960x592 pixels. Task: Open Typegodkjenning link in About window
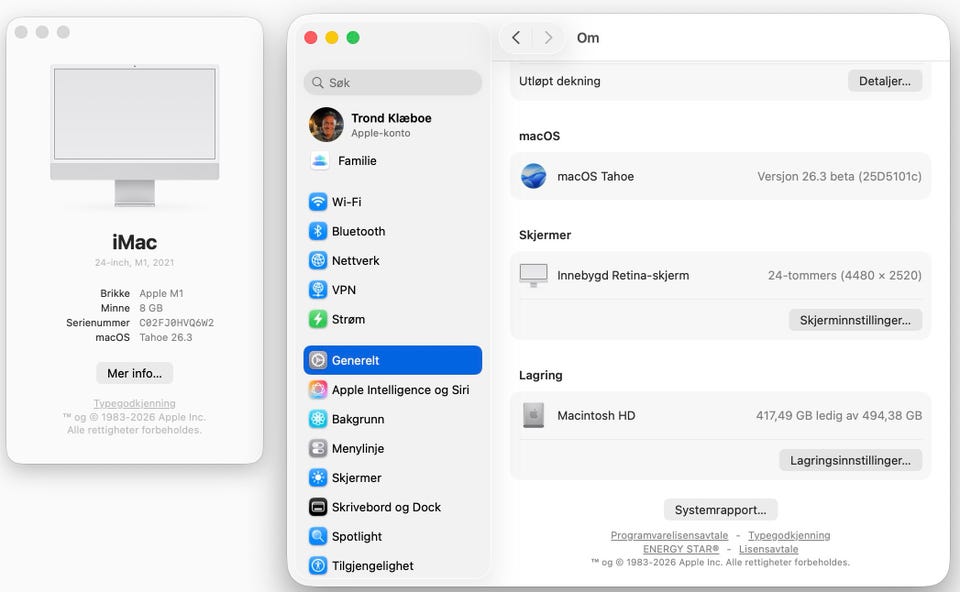coord(134,403)
